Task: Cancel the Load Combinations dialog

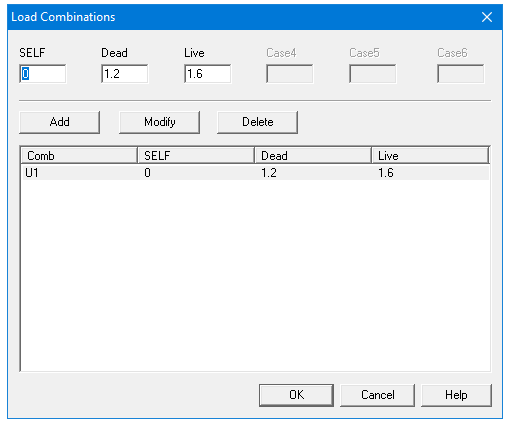Action: click(x=377, y=395)
